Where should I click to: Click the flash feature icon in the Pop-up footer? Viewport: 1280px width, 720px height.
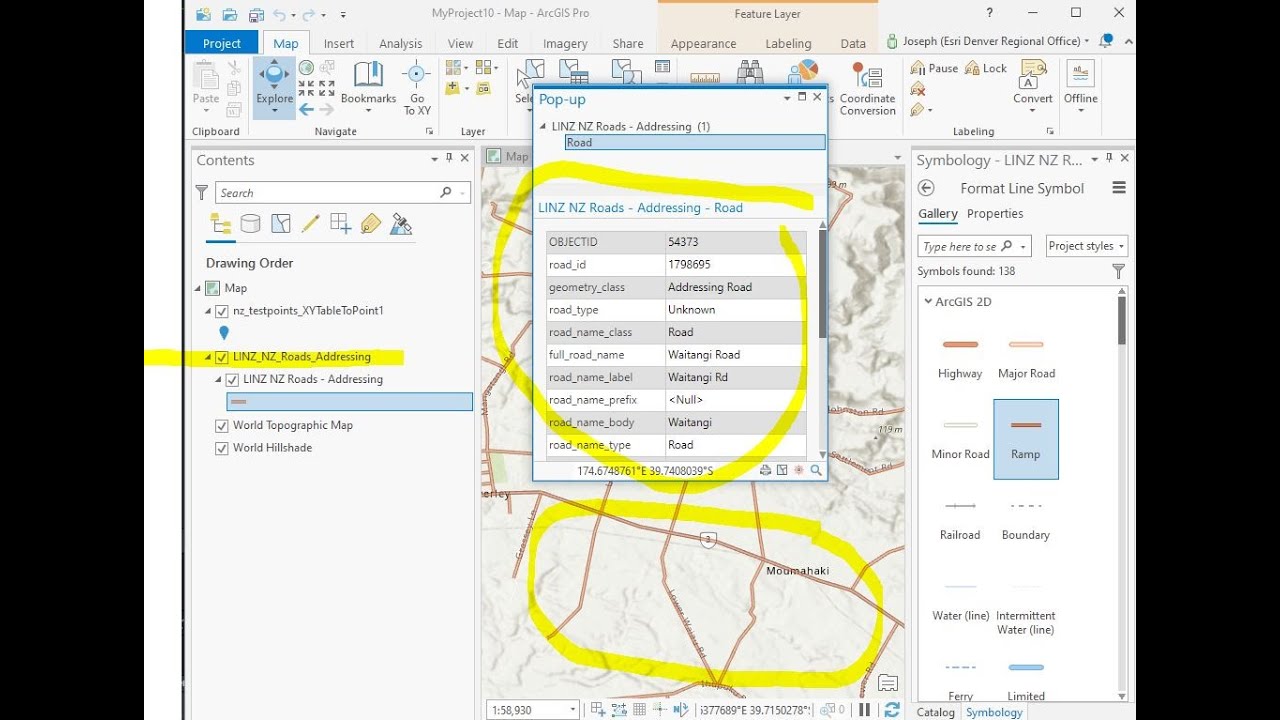click(799, 470)
